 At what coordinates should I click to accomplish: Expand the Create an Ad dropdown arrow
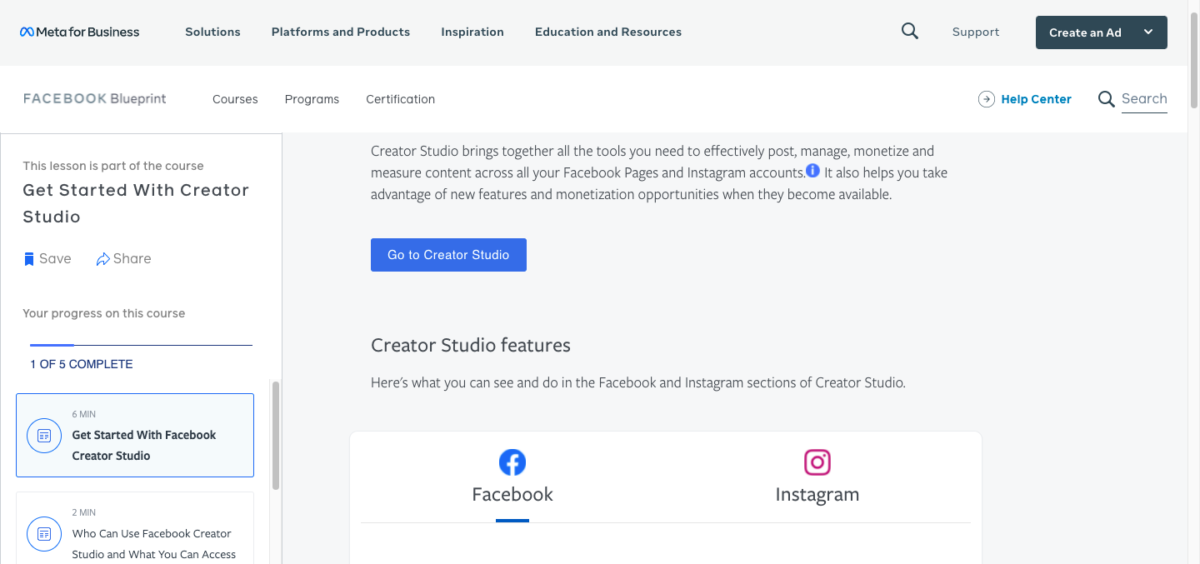coord(1148,32)
